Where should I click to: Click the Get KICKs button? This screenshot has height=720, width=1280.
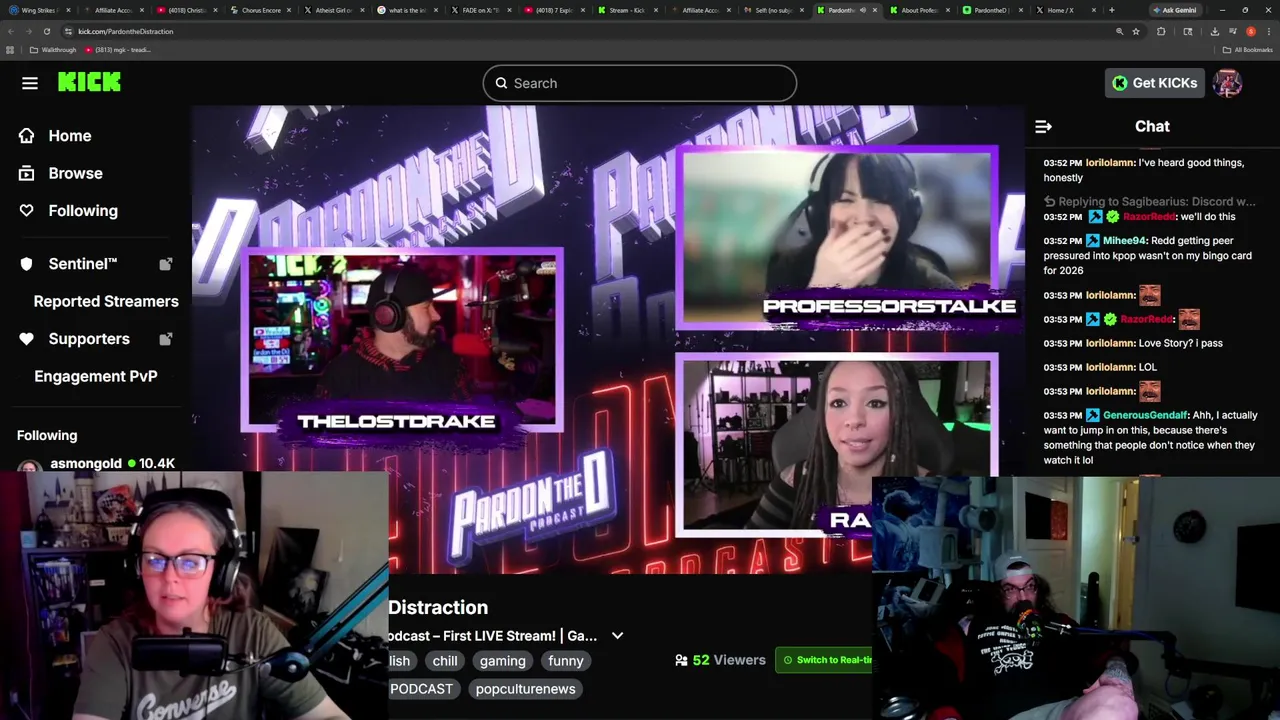click(1155, 83)
